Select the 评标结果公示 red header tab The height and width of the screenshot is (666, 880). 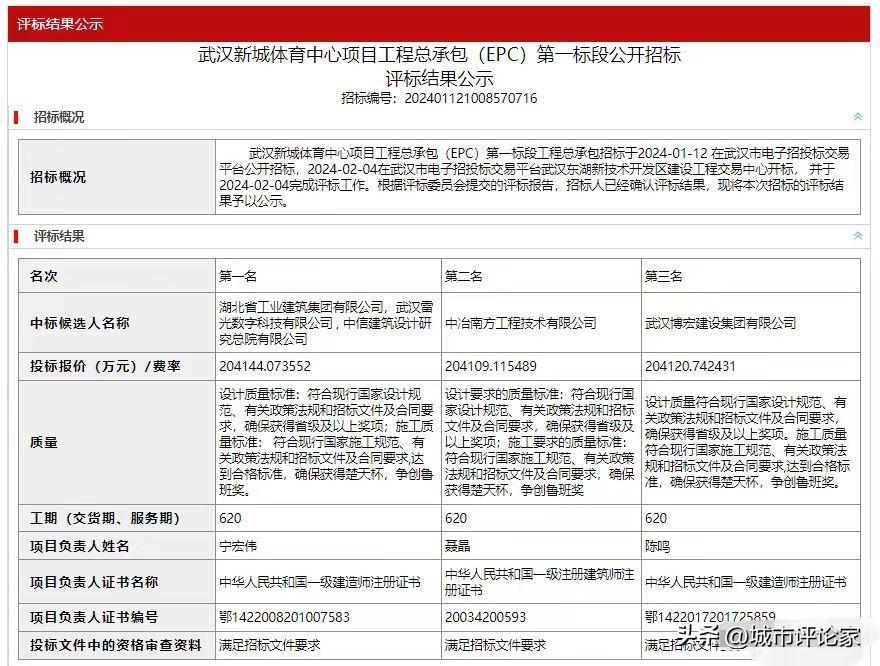[60, 24]
